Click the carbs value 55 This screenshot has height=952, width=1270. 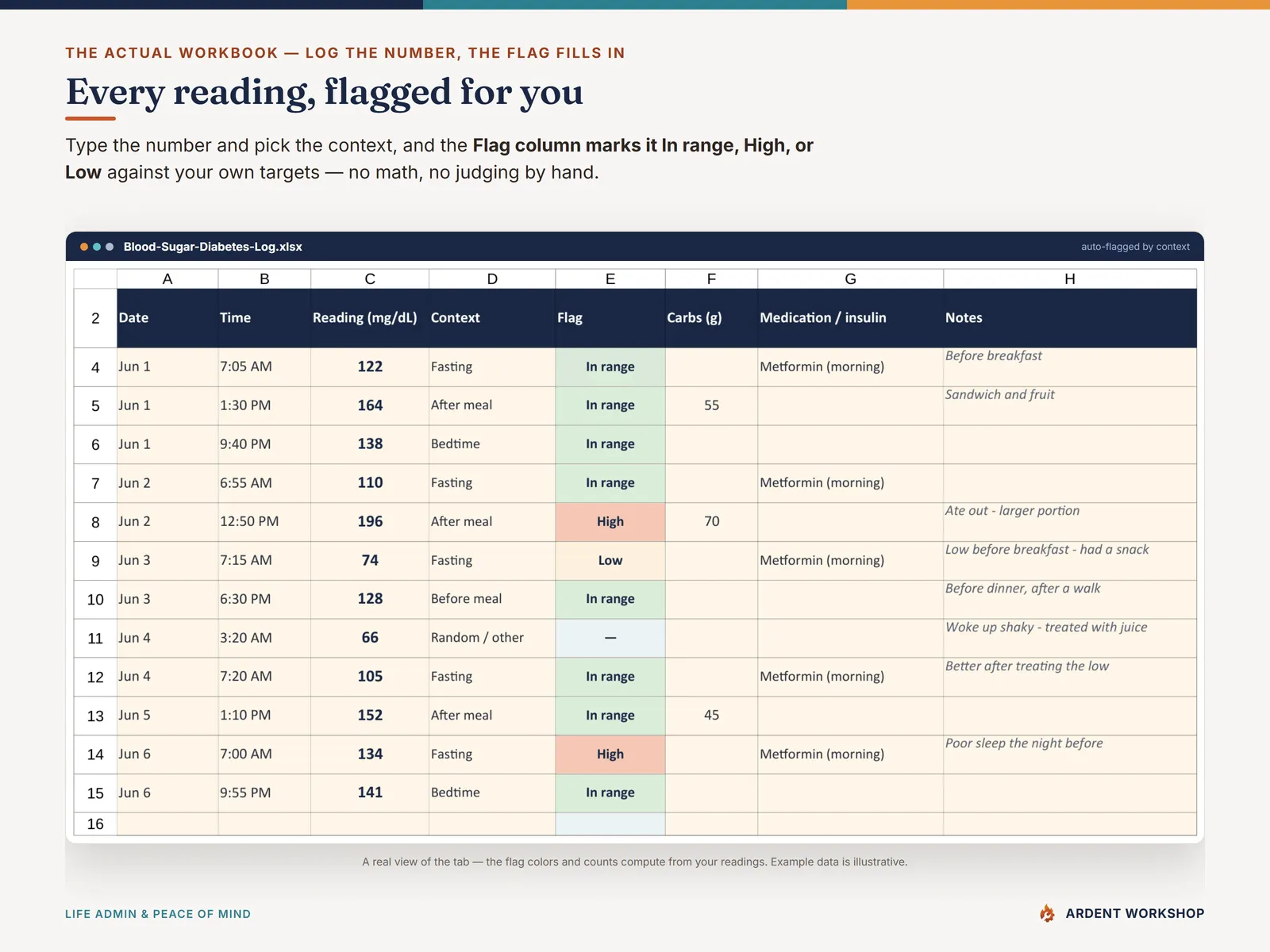711,405
